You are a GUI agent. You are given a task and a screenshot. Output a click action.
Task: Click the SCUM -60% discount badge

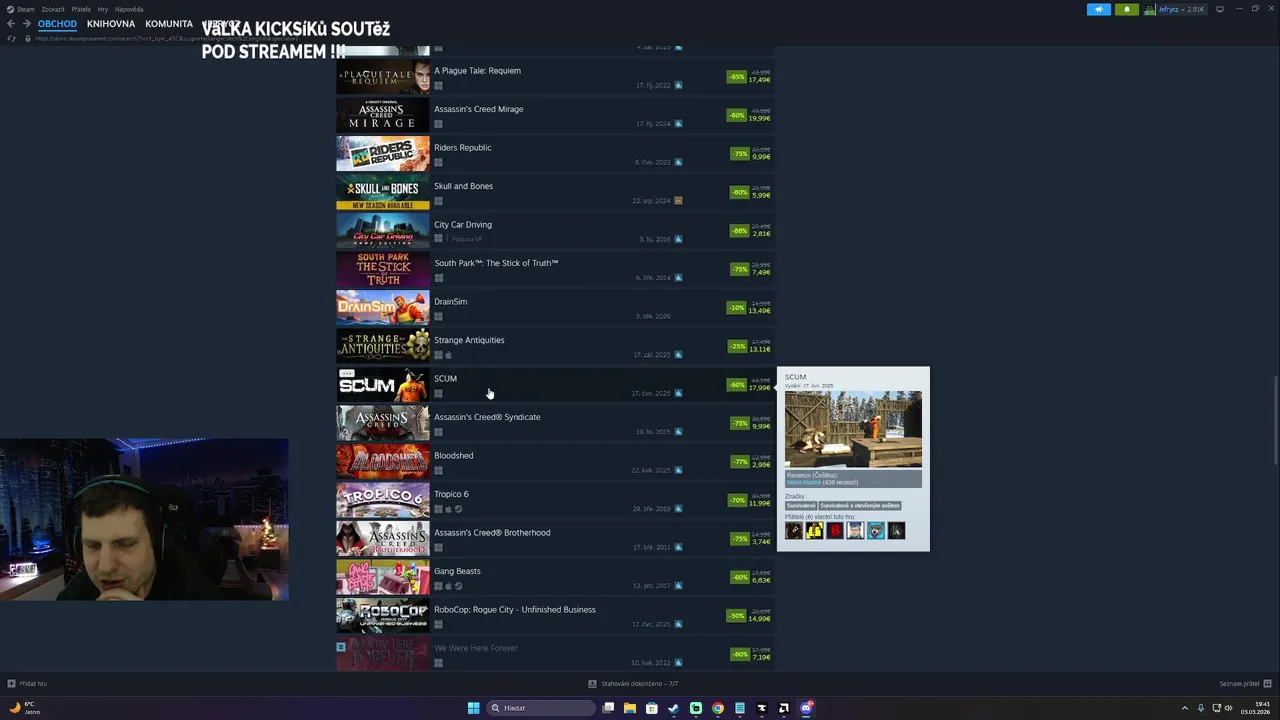tap(737, 385)
